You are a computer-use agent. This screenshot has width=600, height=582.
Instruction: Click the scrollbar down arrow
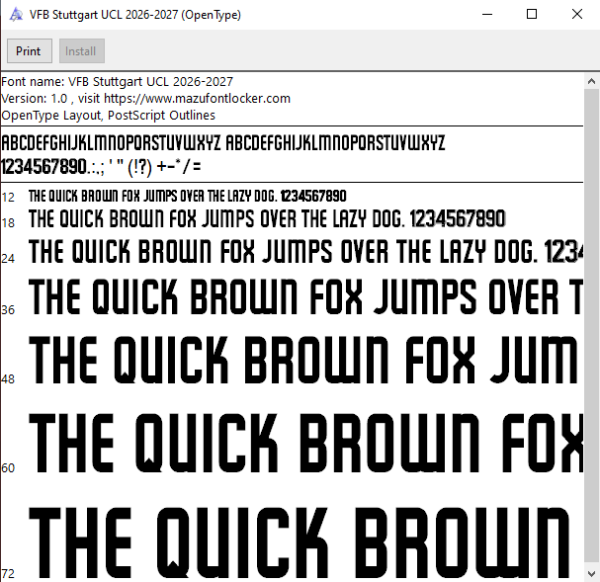click(x=591, y=573)
